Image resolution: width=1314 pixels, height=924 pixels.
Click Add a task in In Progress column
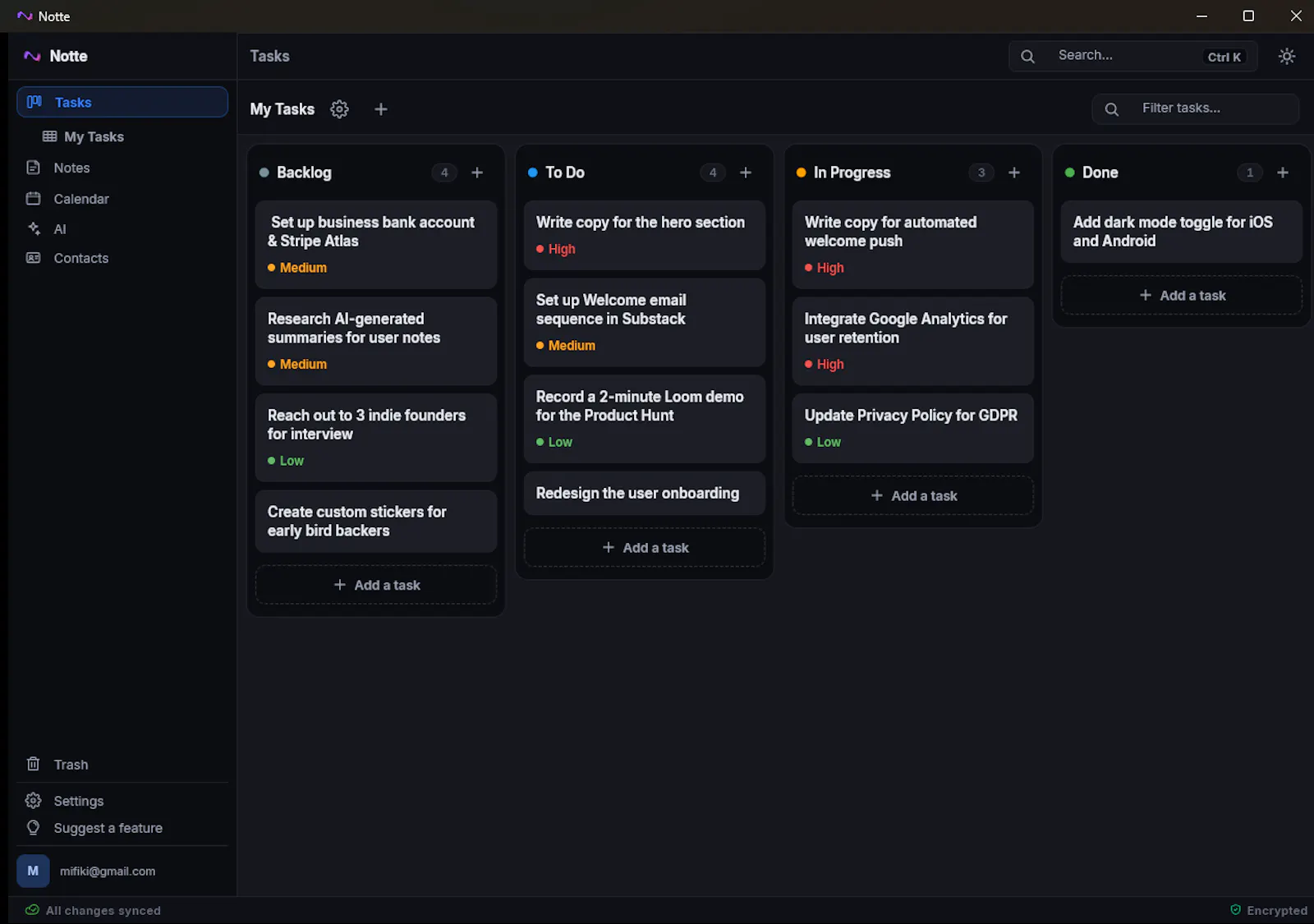[913, 496]
